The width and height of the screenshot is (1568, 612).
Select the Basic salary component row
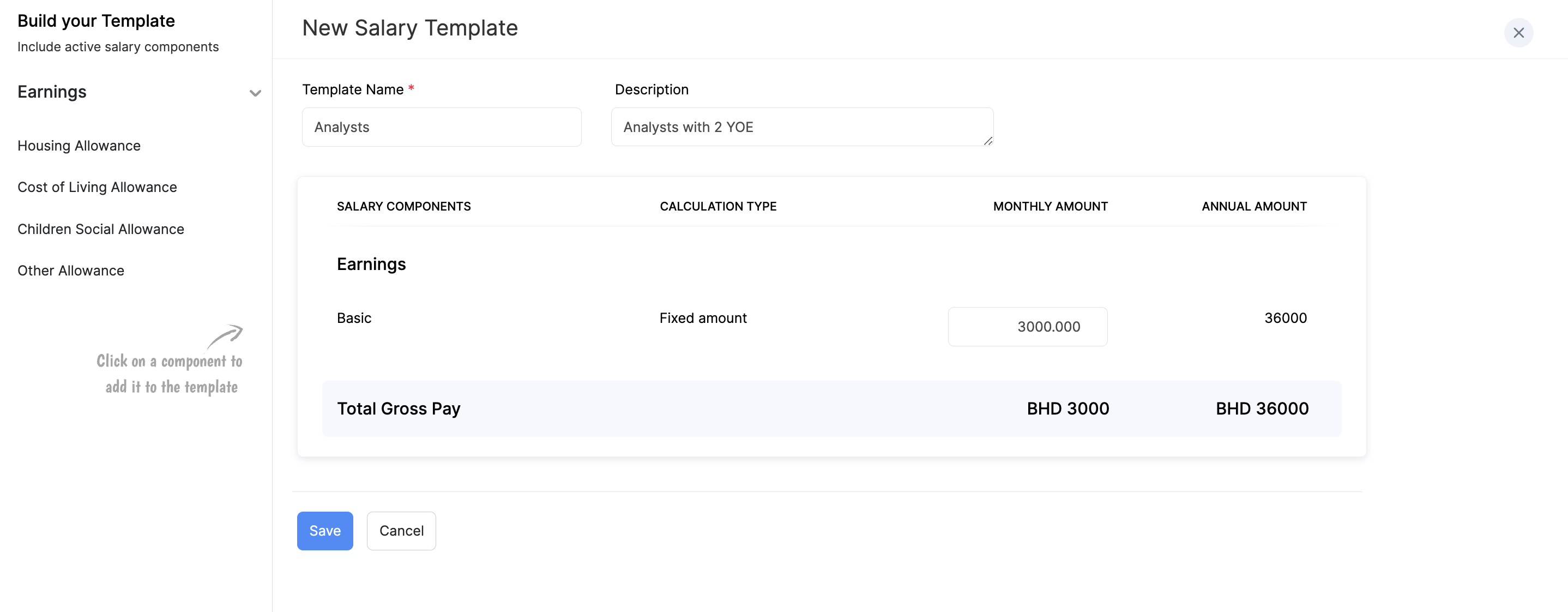point(354,317)
